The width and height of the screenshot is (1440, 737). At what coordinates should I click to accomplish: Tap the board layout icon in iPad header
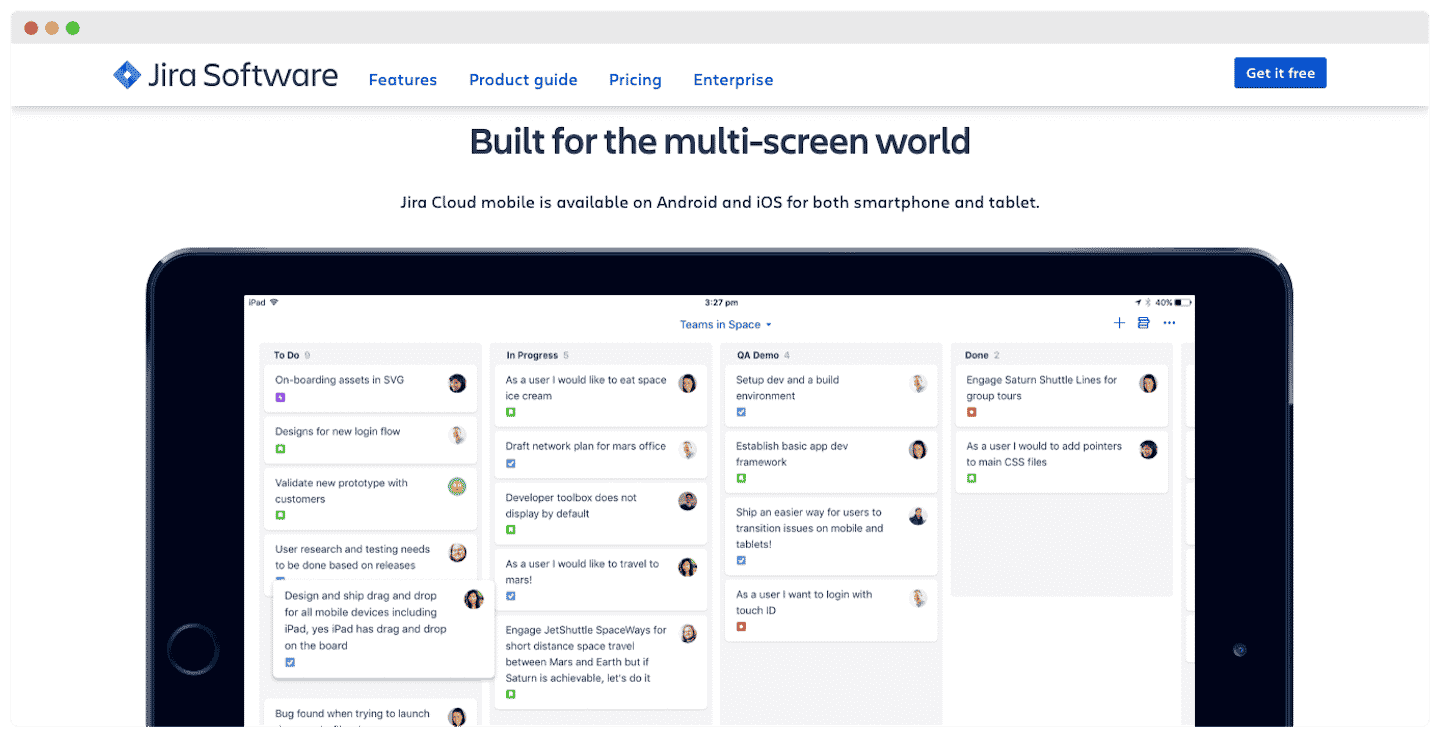click(1143, 323)
